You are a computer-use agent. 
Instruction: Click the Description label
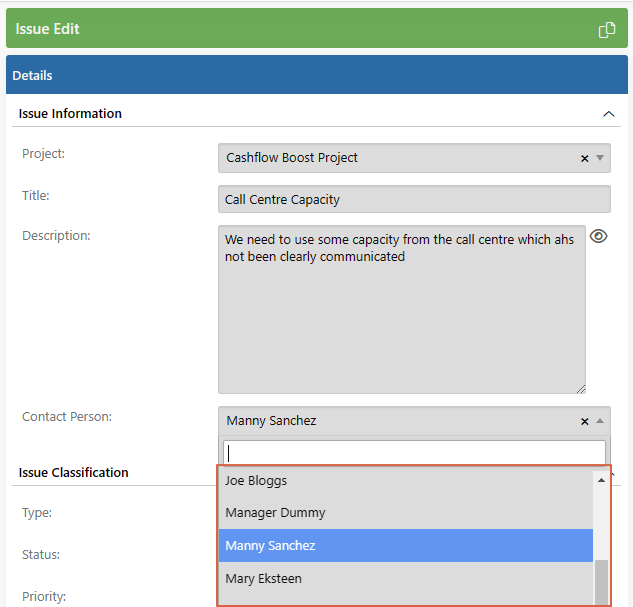(56, 236)
